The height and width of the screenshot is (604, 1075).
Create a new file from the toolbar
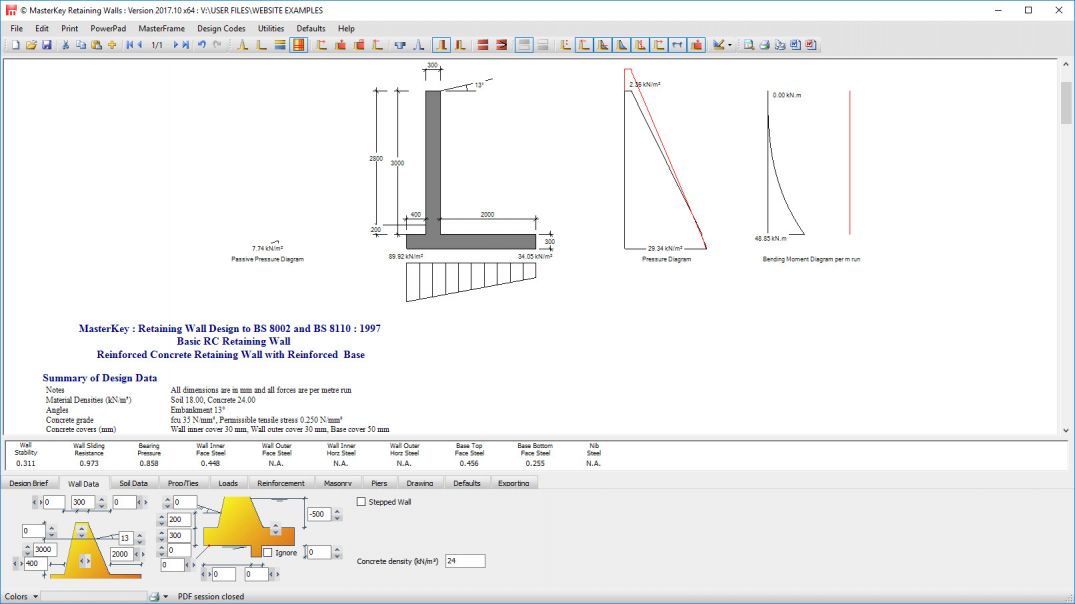(16, 45)
